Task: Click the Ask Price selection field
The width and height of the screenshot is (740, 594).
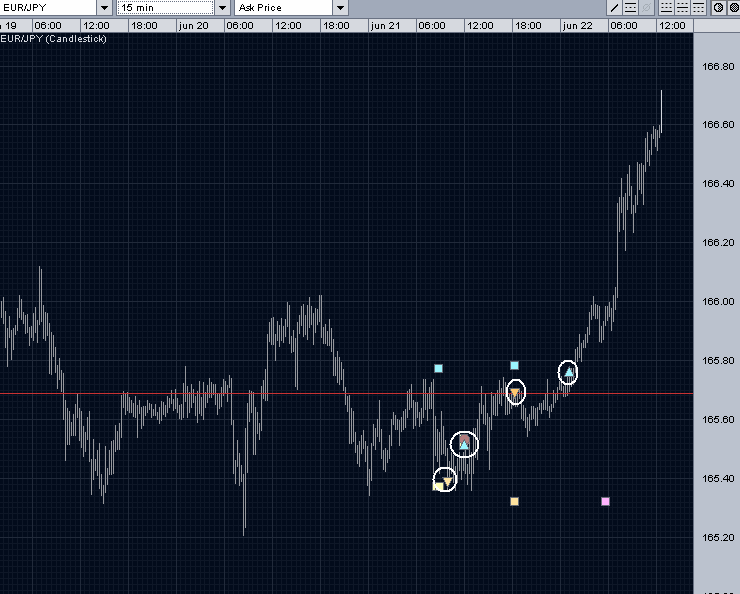Action: click(284, 8)
